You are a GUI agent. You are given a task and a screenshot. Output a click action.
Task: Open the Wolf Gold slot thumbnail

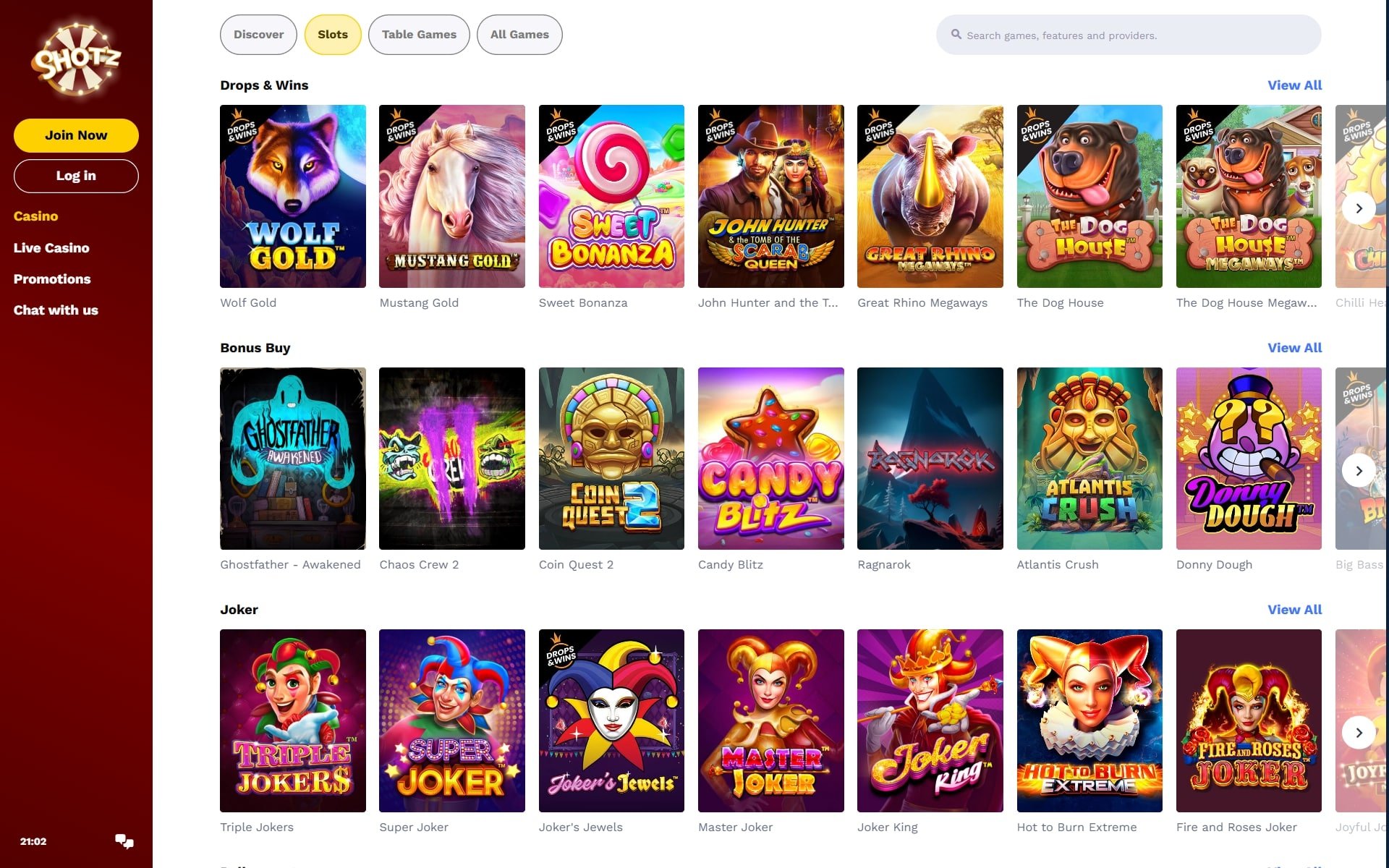293,196
